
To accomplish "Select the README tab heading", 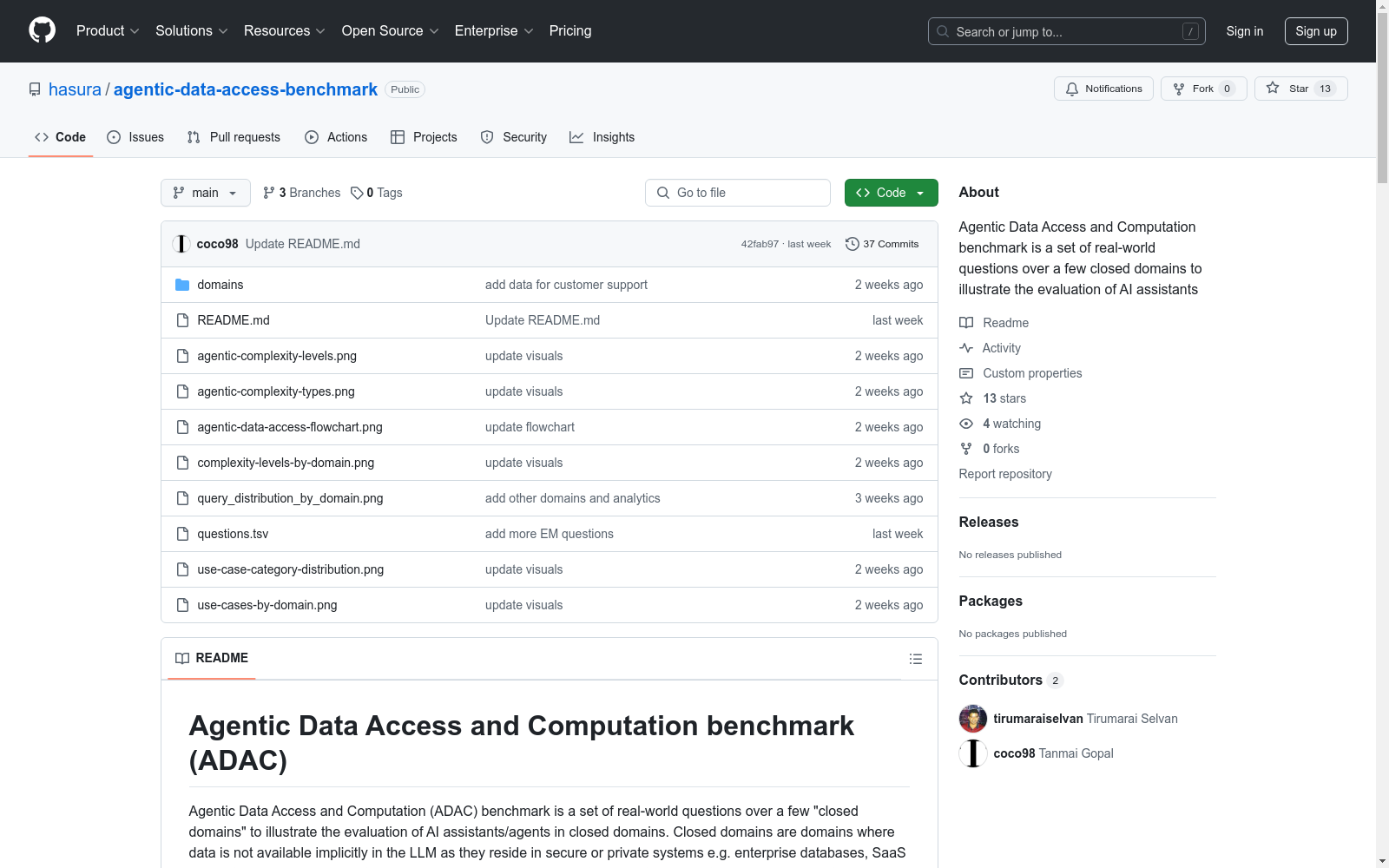I will pyautogui.click(x=212, y=658).
